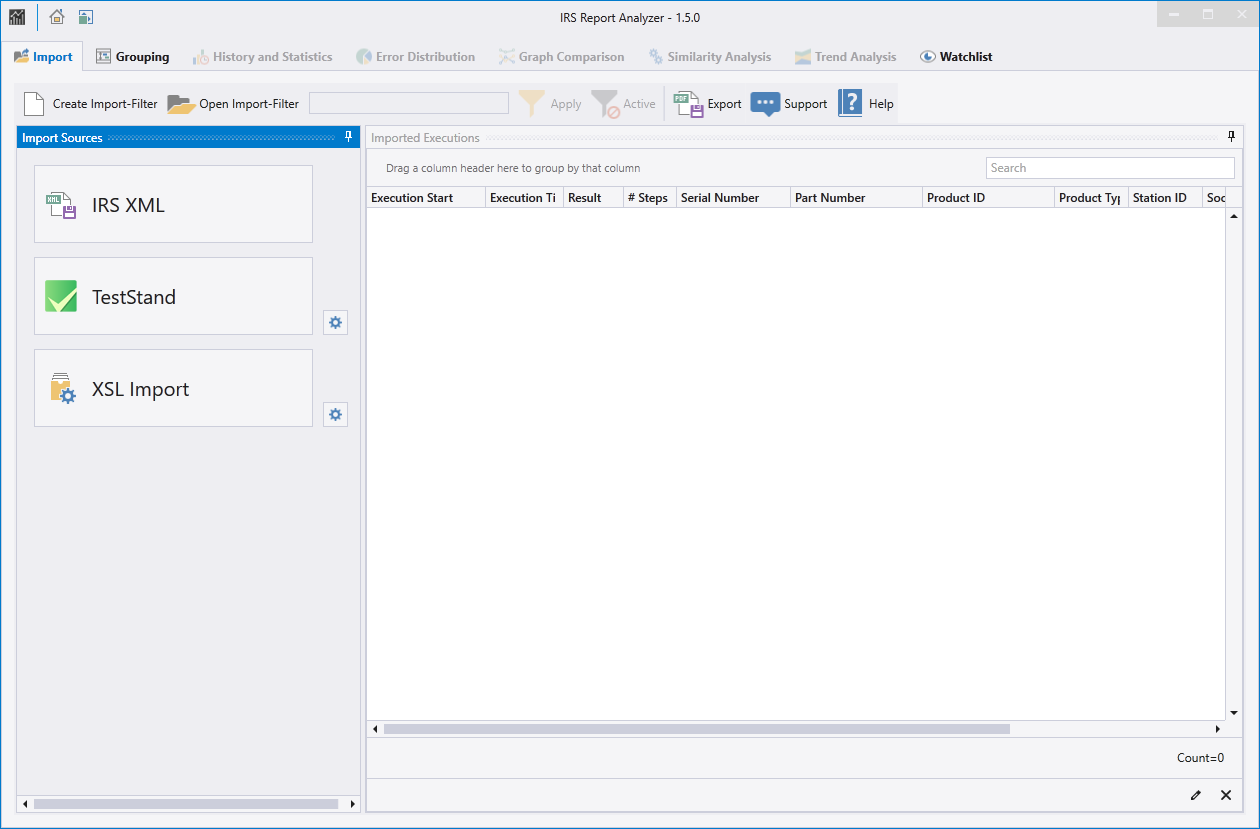Click right arrow of Import Sources scrollbar
This screenshot has height=829, width=1260.
tap(352, 804)
